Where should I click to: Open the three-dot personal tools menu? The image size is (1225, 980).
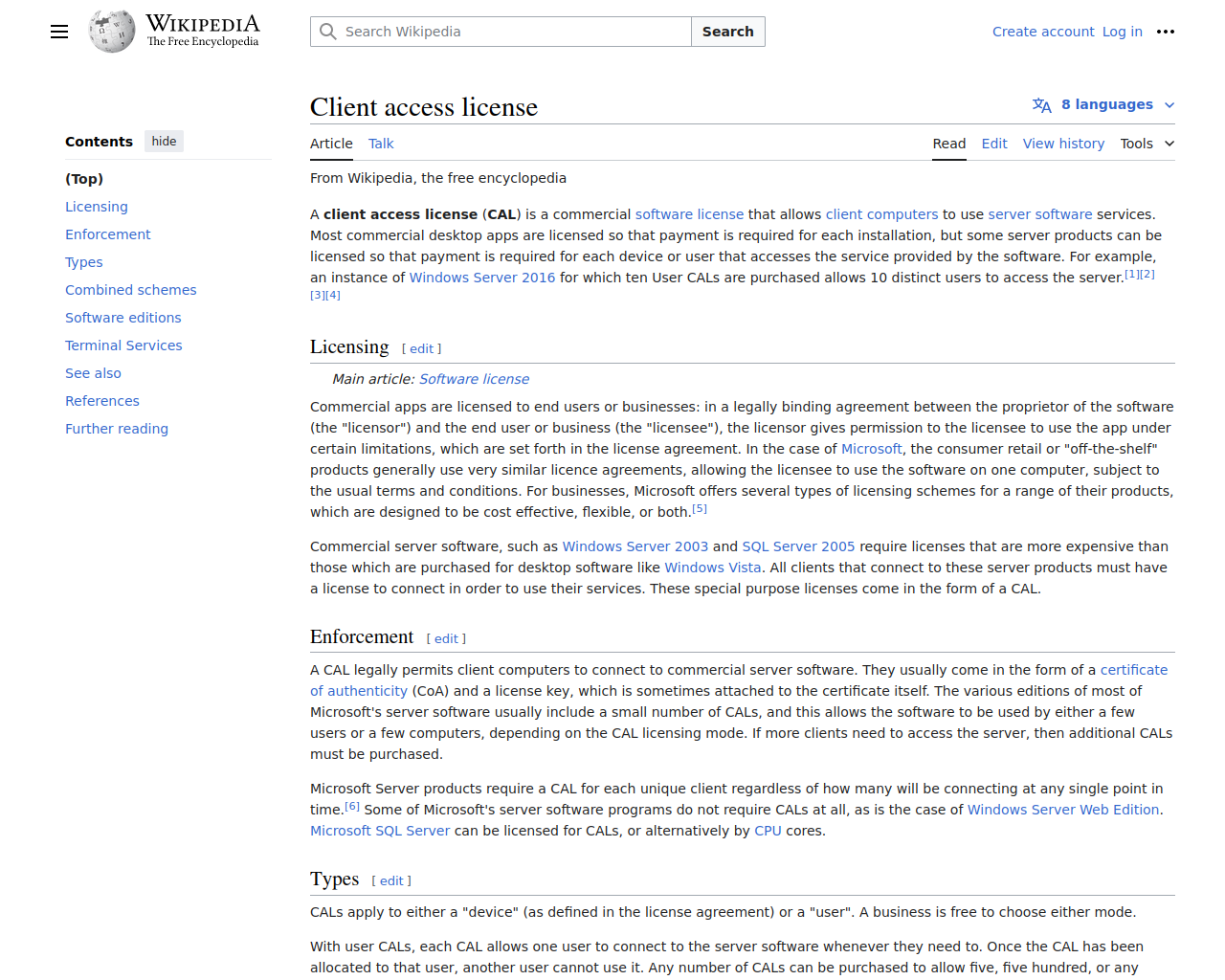click(1165, 32)
